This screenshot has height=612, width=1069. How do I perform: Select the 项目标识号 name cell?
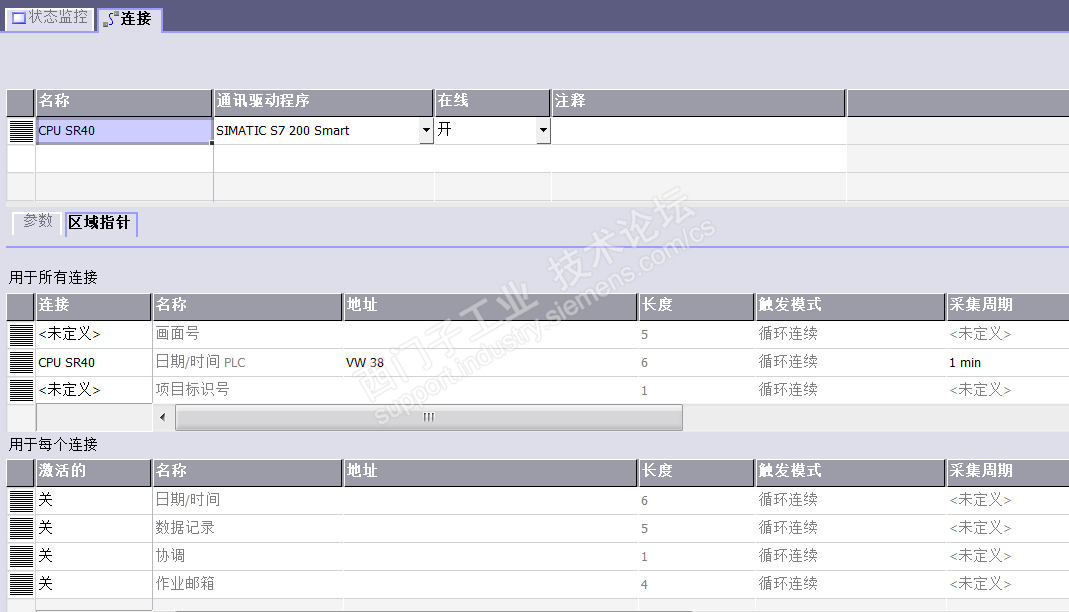pyautogui.click(x=247, y=390)
